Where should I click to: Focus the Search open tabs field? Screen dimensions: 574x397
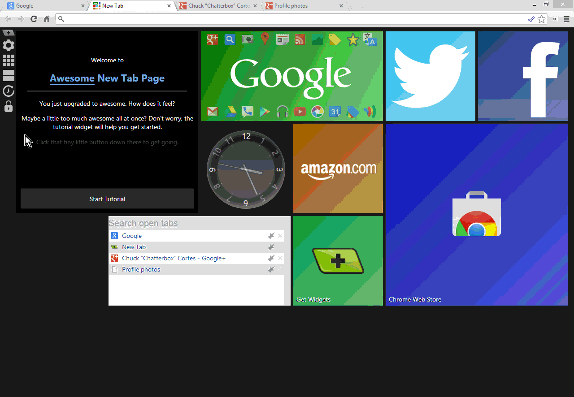(196, 223)
